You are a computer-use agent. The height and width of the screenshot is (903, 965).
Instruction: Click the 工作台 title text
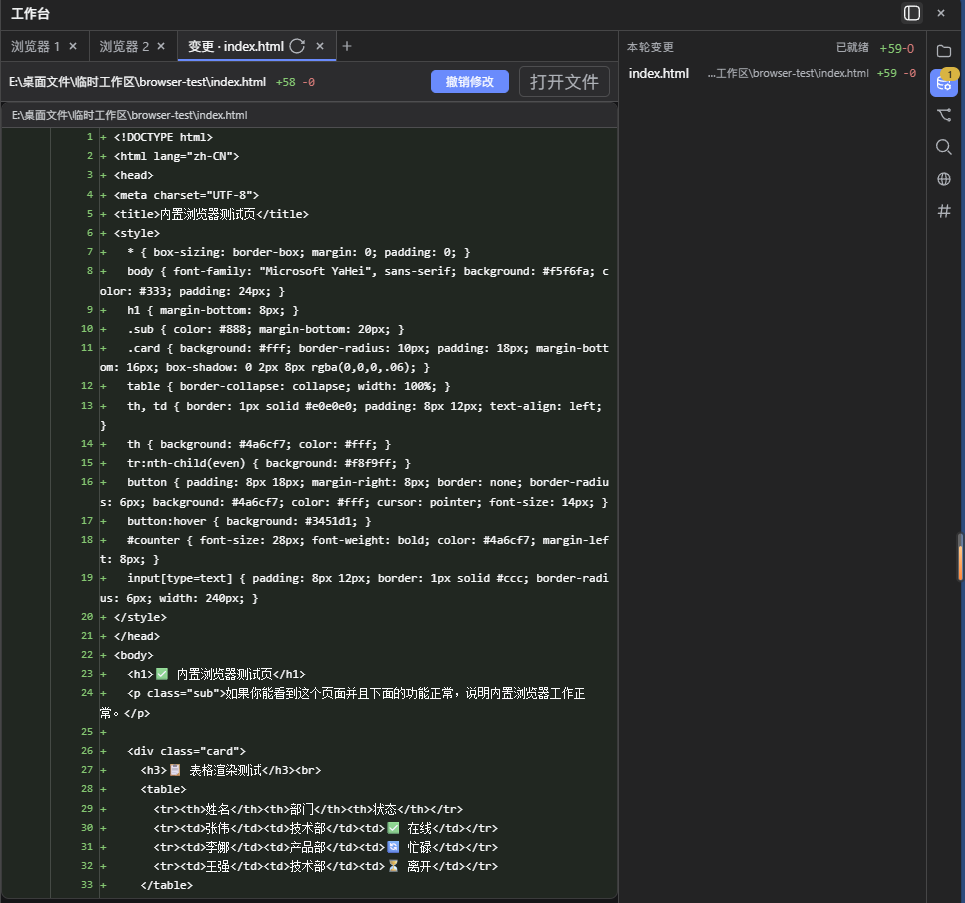click(30, 14)
